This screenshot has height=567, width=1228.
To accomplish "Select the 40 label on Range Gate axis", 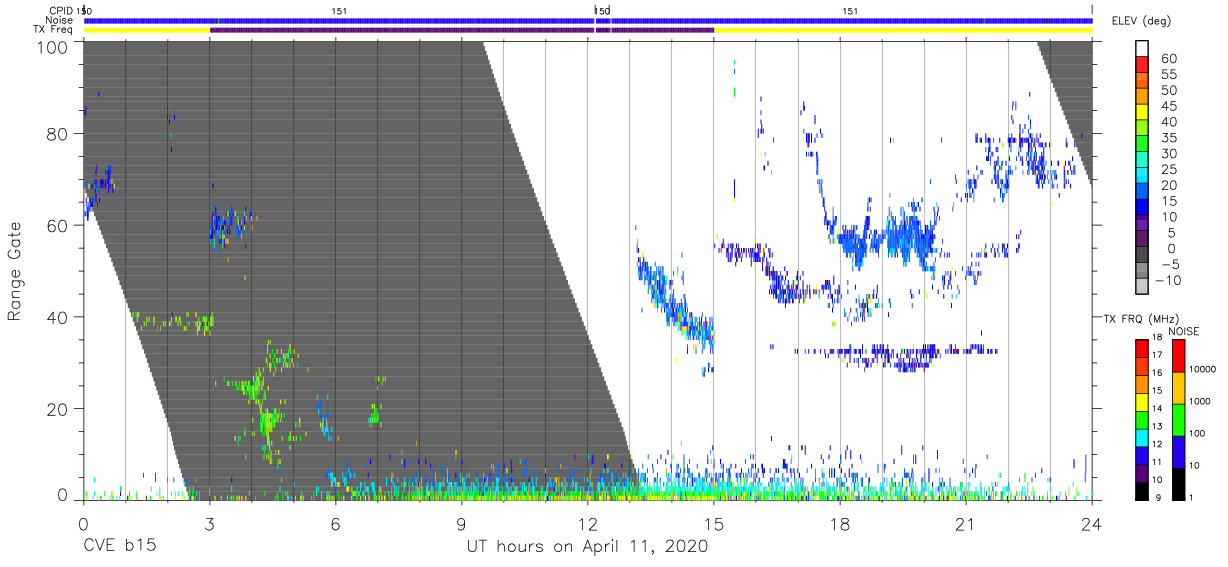I will (x=59, y=317).
